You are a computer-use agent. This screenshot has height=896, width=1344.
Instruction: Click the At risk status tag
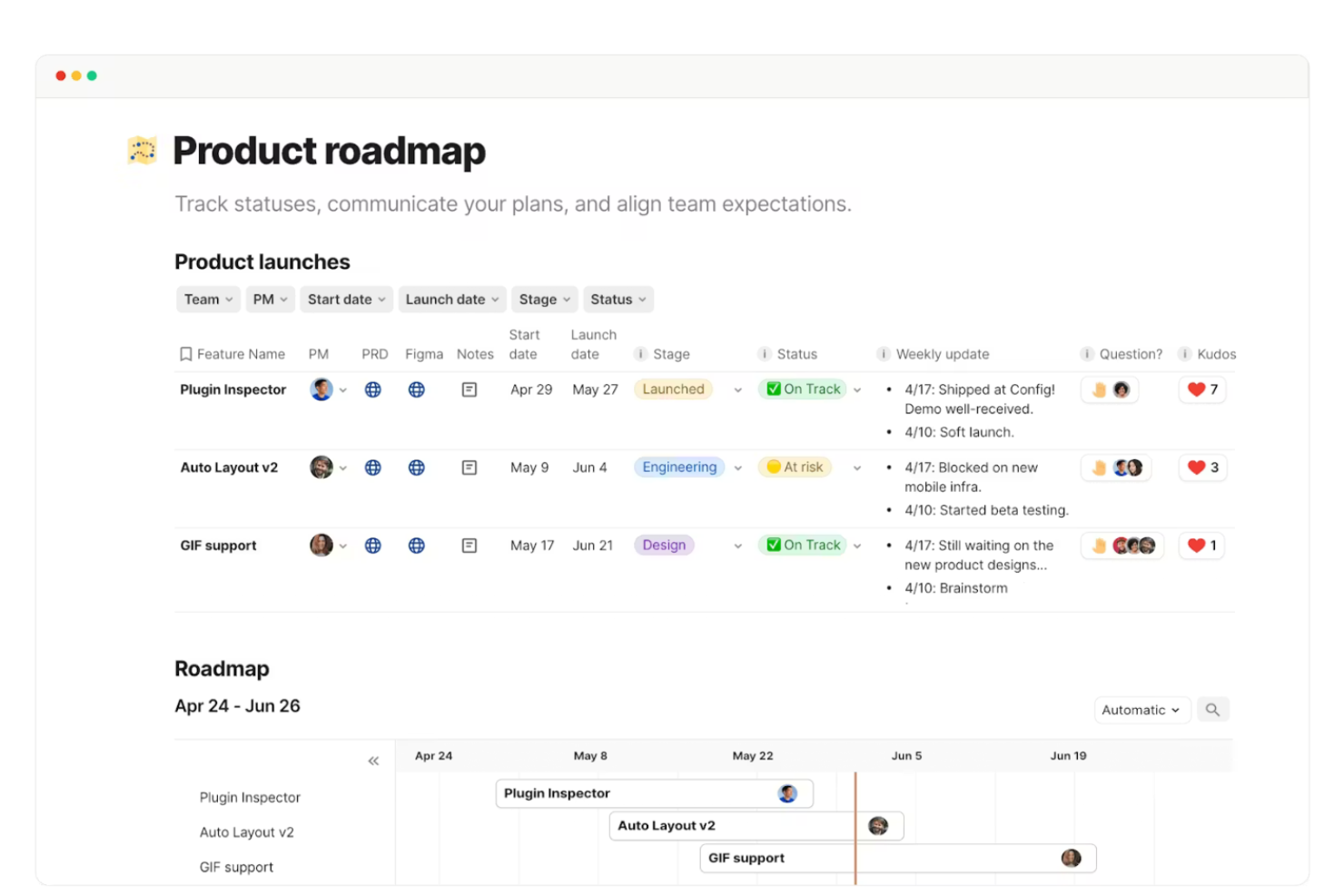coord(795,468)
